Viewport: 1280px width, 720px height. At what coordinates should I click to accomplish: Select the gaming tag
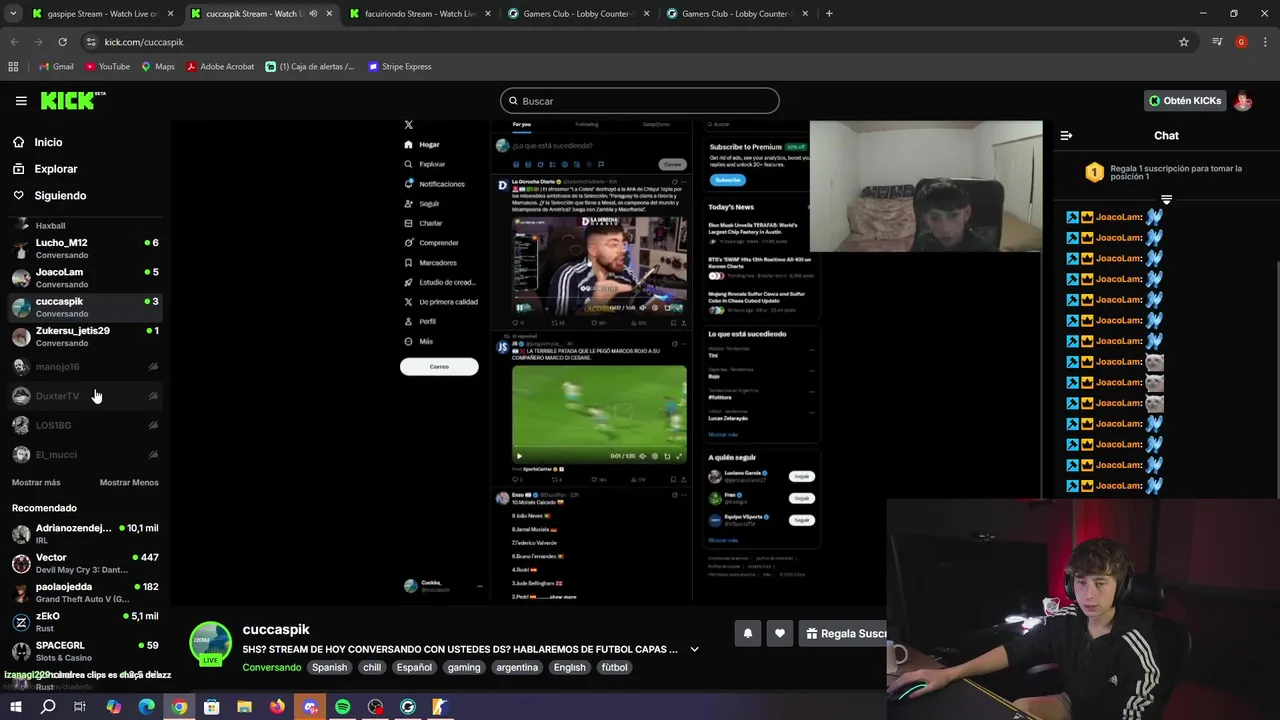click(464, 667)
